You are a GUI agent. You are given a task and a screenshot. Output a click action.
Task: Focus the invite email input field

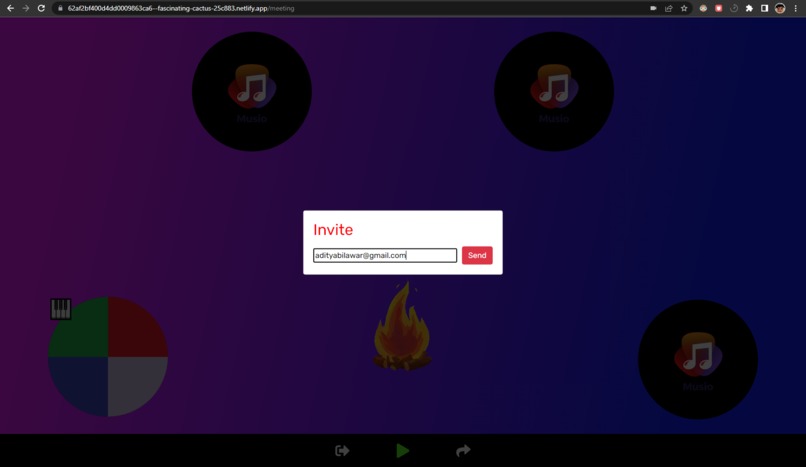pos(385,255)
